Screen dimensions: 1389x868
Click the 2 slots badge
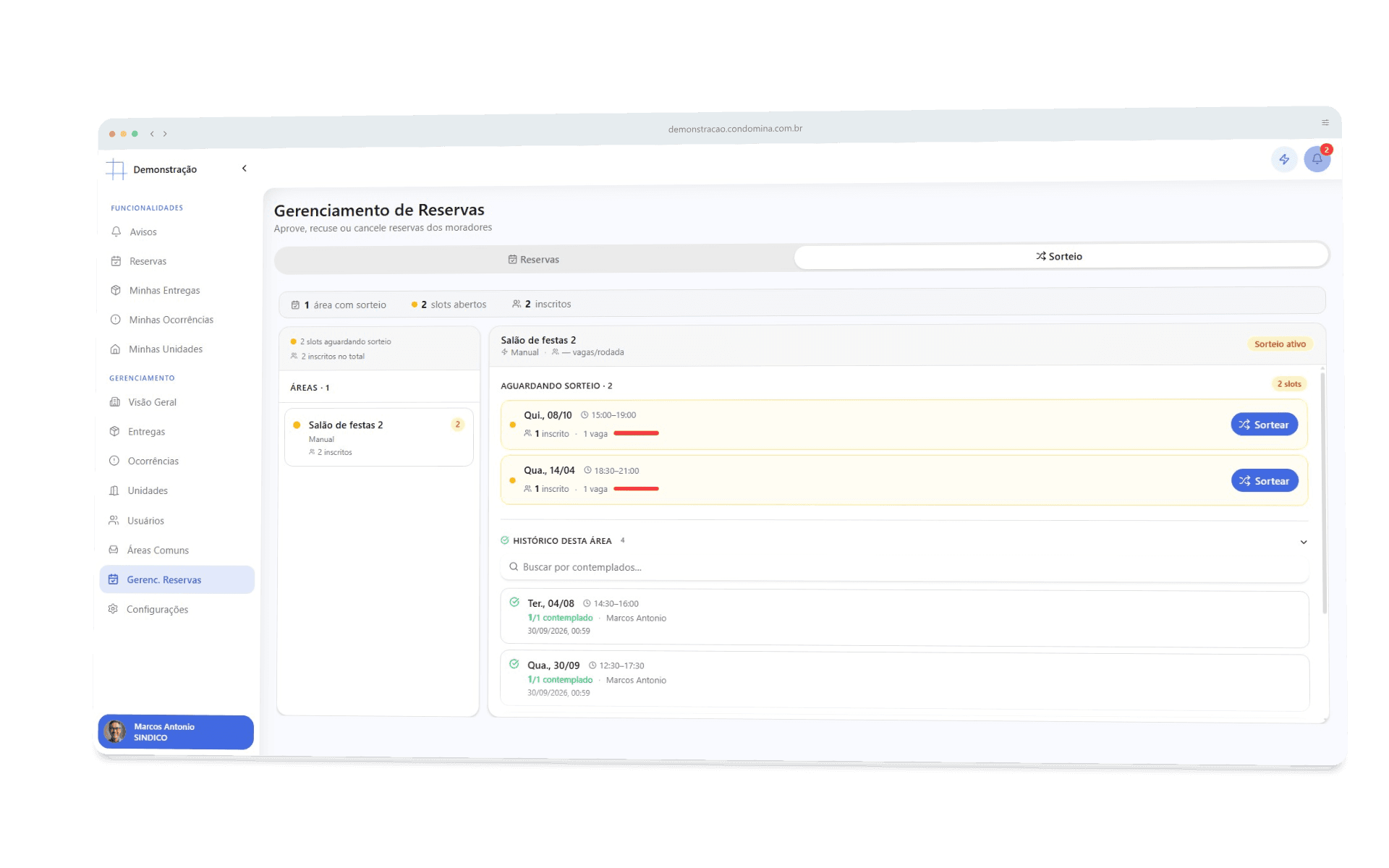[1288, 384]
